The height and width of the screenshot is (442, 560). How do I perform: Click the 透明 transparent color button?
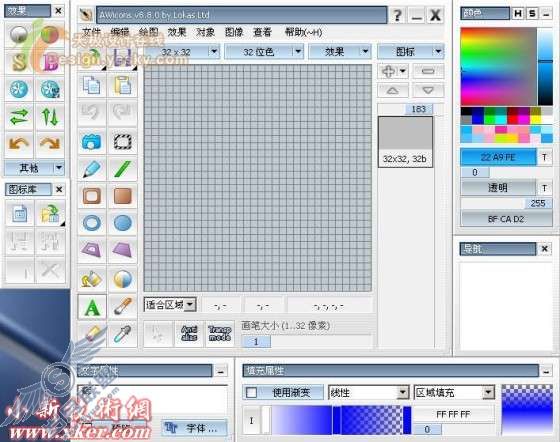point(498,188)
